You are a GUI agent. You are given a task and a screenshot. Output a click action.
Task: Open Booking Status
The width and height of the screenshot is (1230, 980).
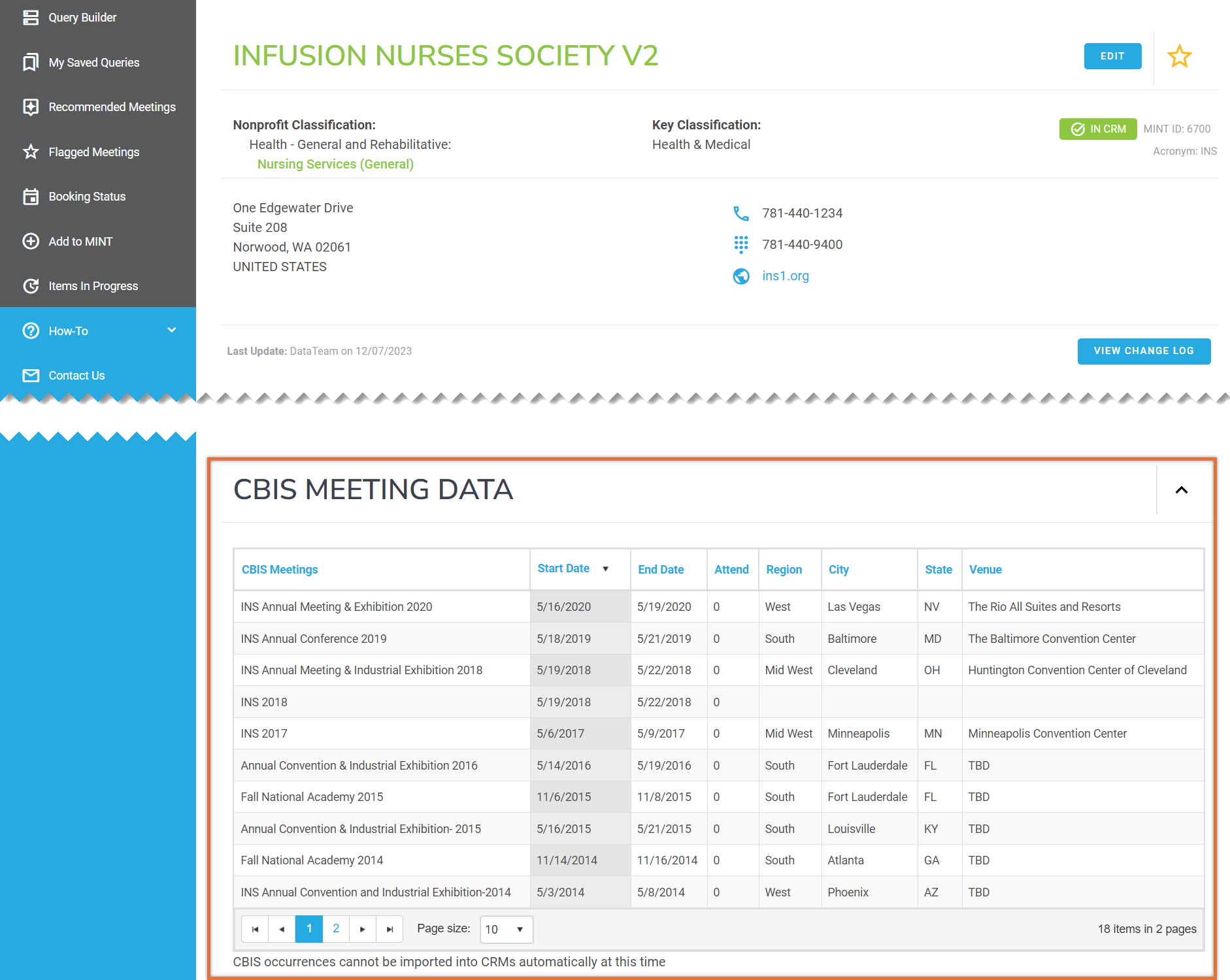(87, 197)
